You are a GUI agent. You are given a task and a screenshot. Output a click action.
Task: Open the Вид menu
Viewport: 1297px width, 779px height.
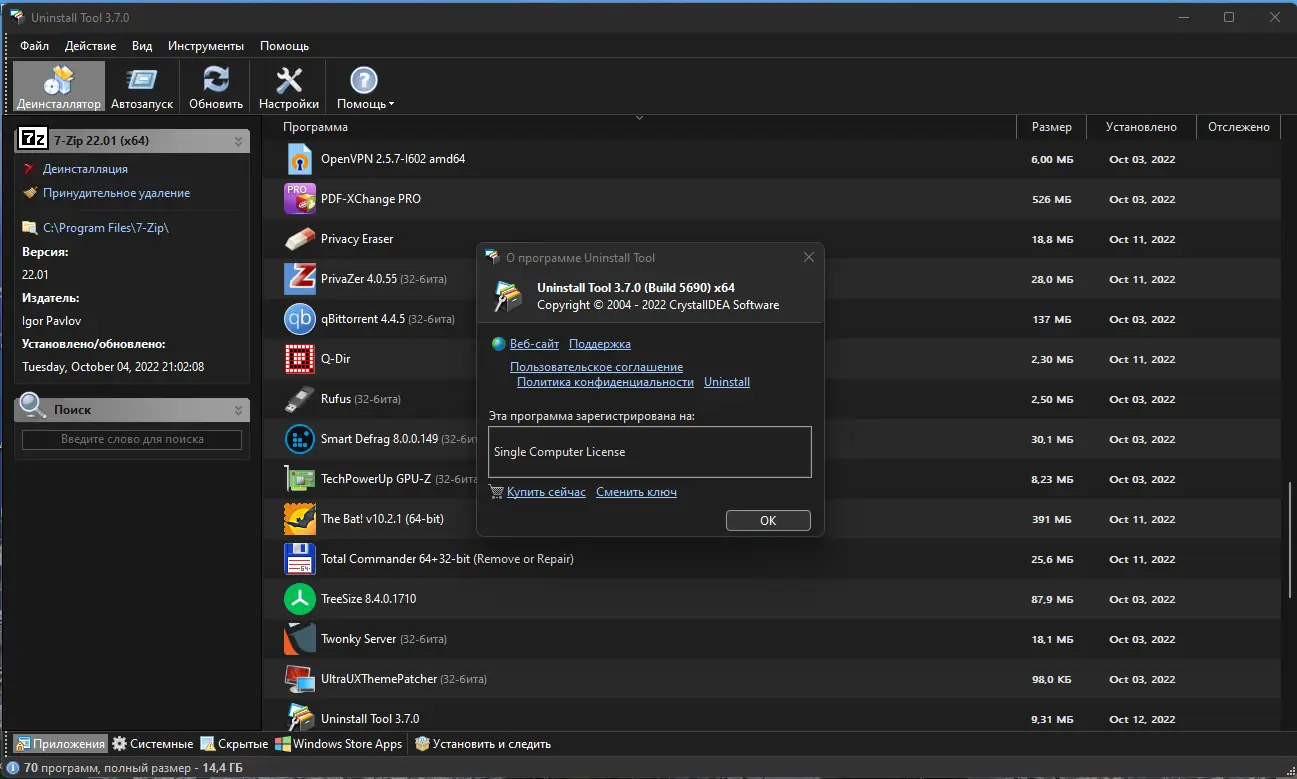[142, 46]
